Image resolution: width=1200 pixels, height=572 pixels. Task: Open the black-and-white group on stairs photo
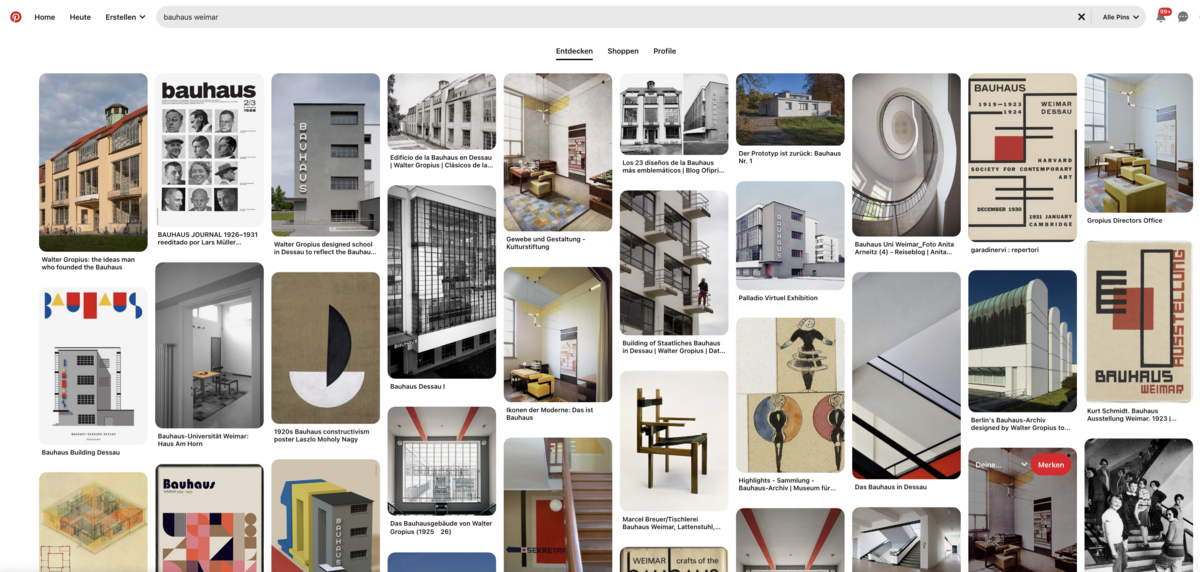(x=1138, y=505)
